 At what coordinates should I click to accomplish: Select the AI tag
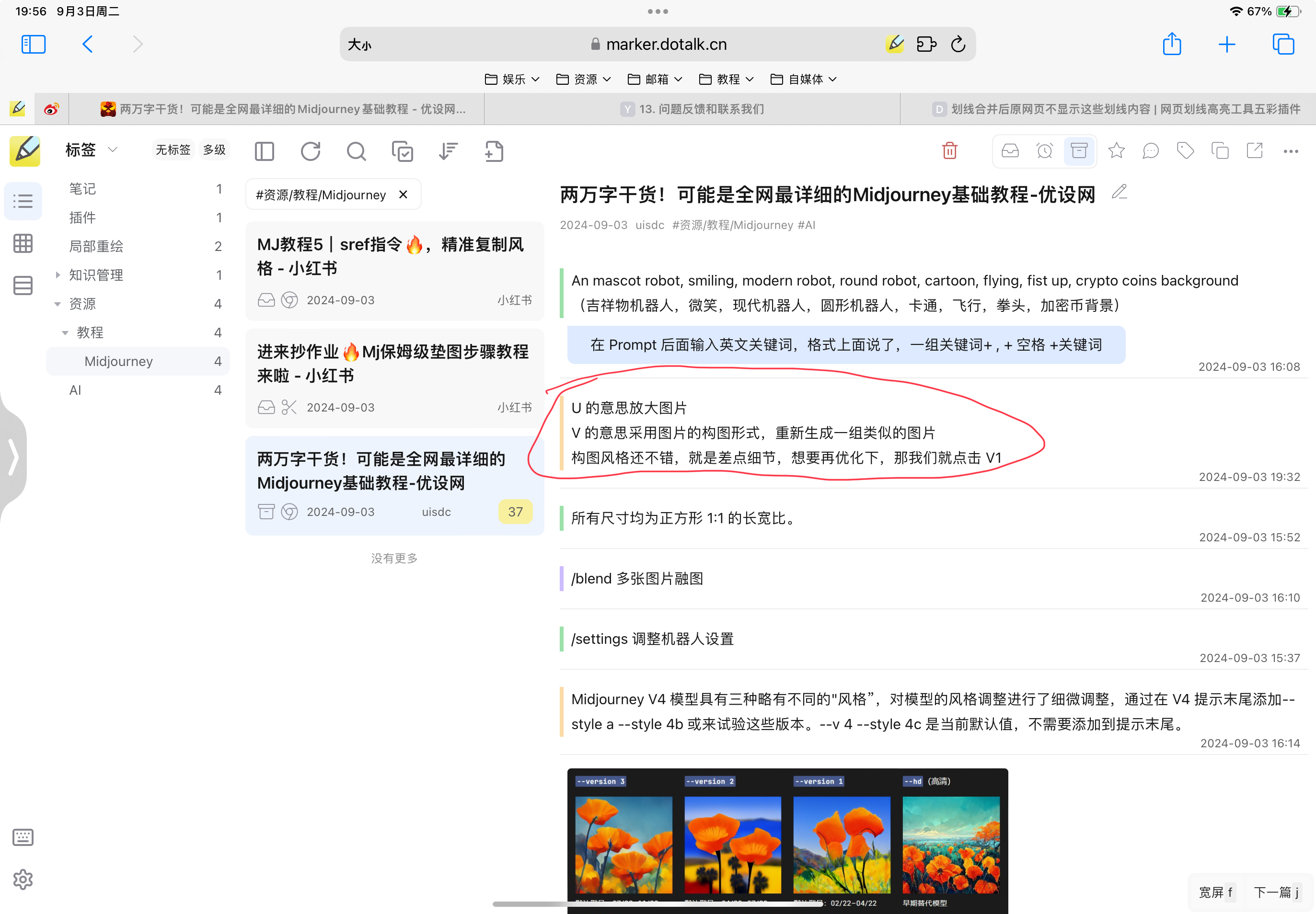139,390
